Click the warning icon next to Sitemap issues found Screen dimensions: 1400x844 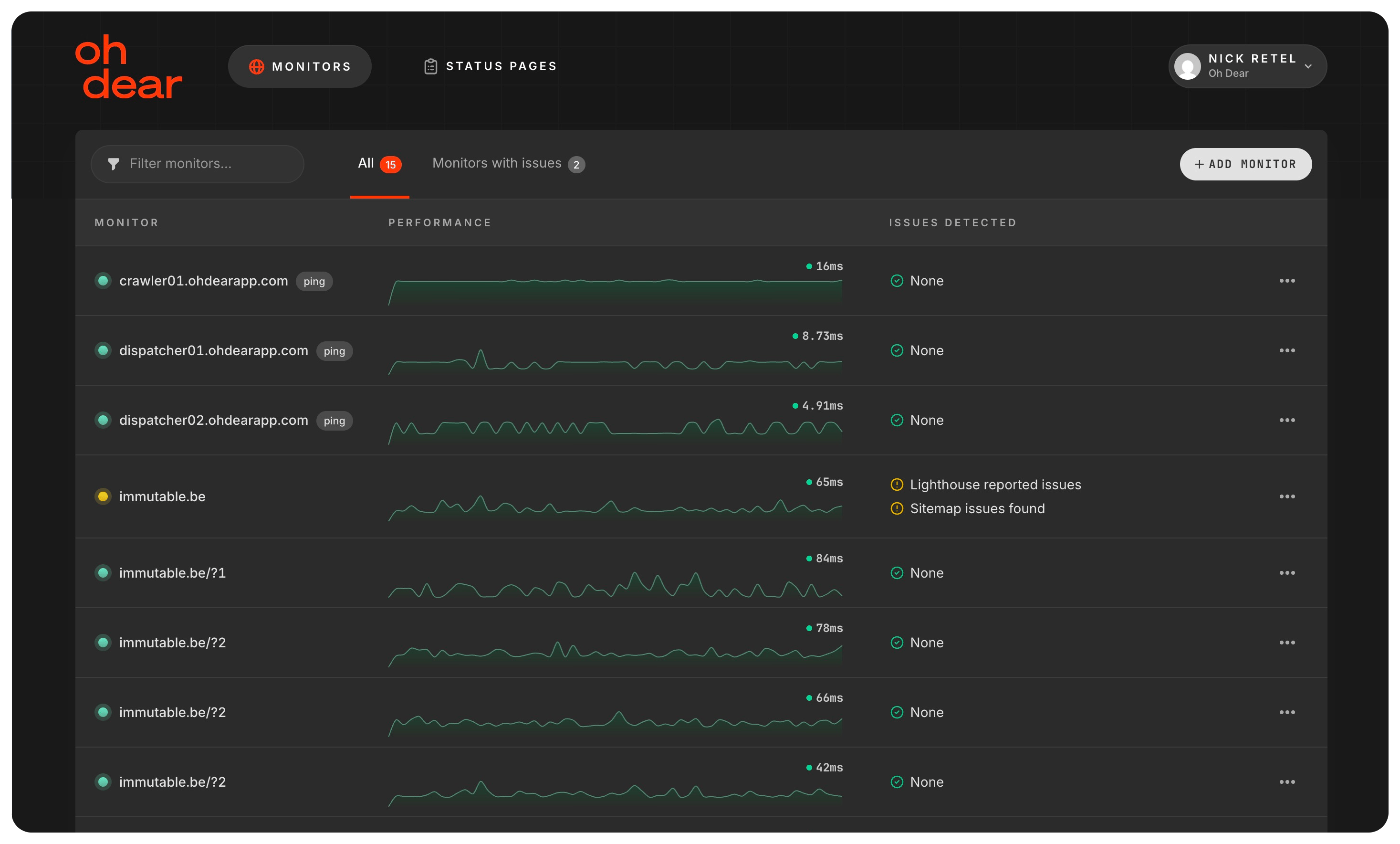[x=896, y=509]
